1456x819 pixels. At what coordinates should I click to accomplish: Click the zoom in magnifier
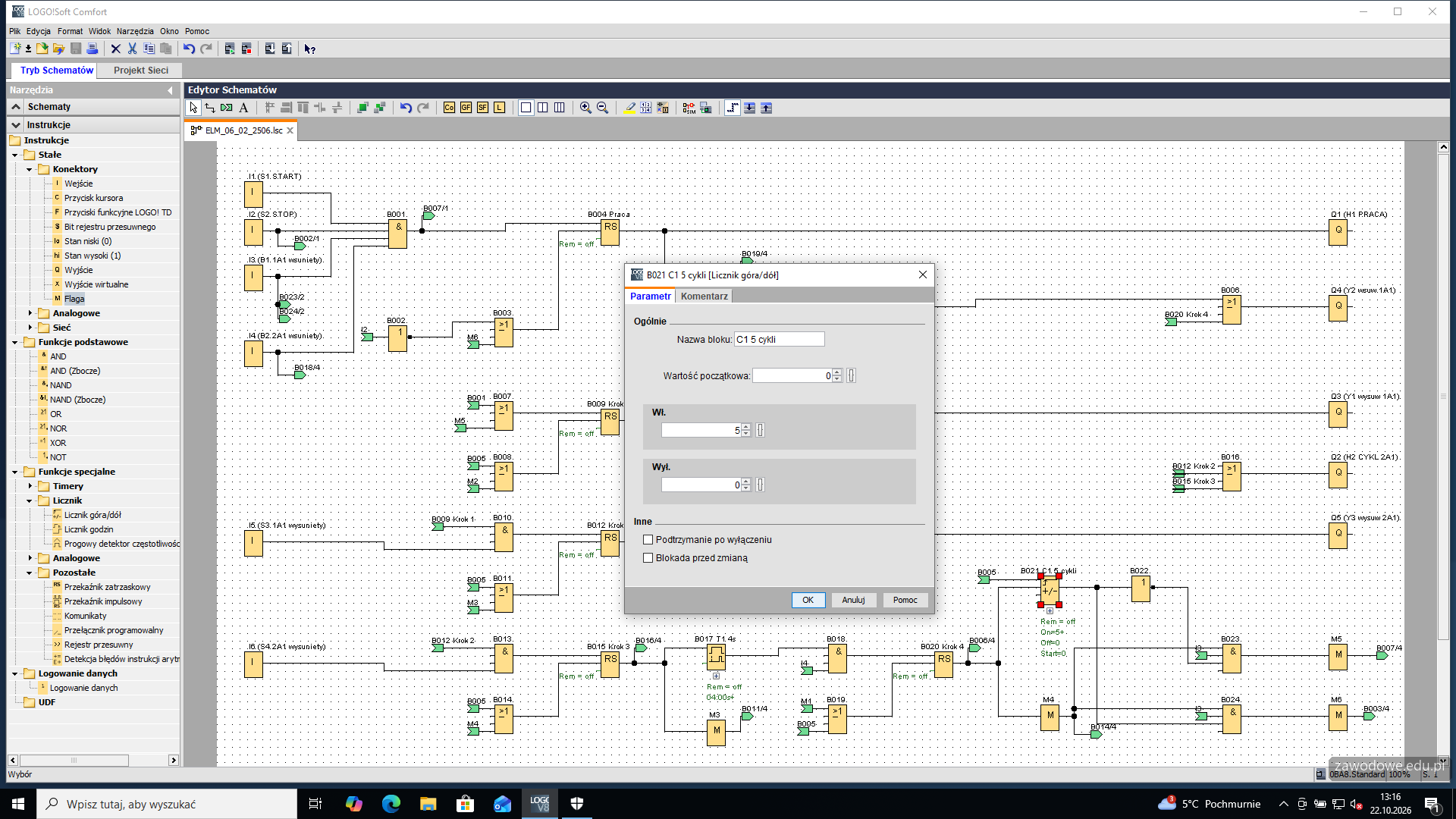(585, 108)
